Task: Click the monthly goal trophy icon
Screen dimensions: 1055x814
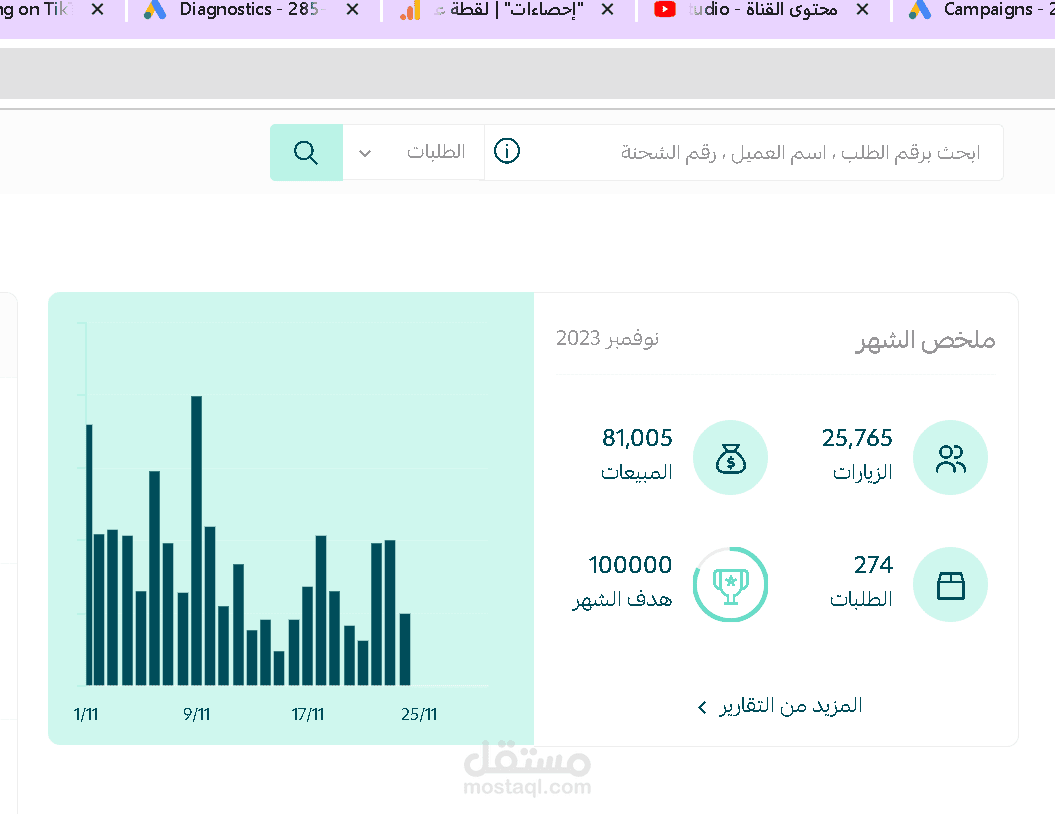Action: pyautogui.click(x=730, y=585)
